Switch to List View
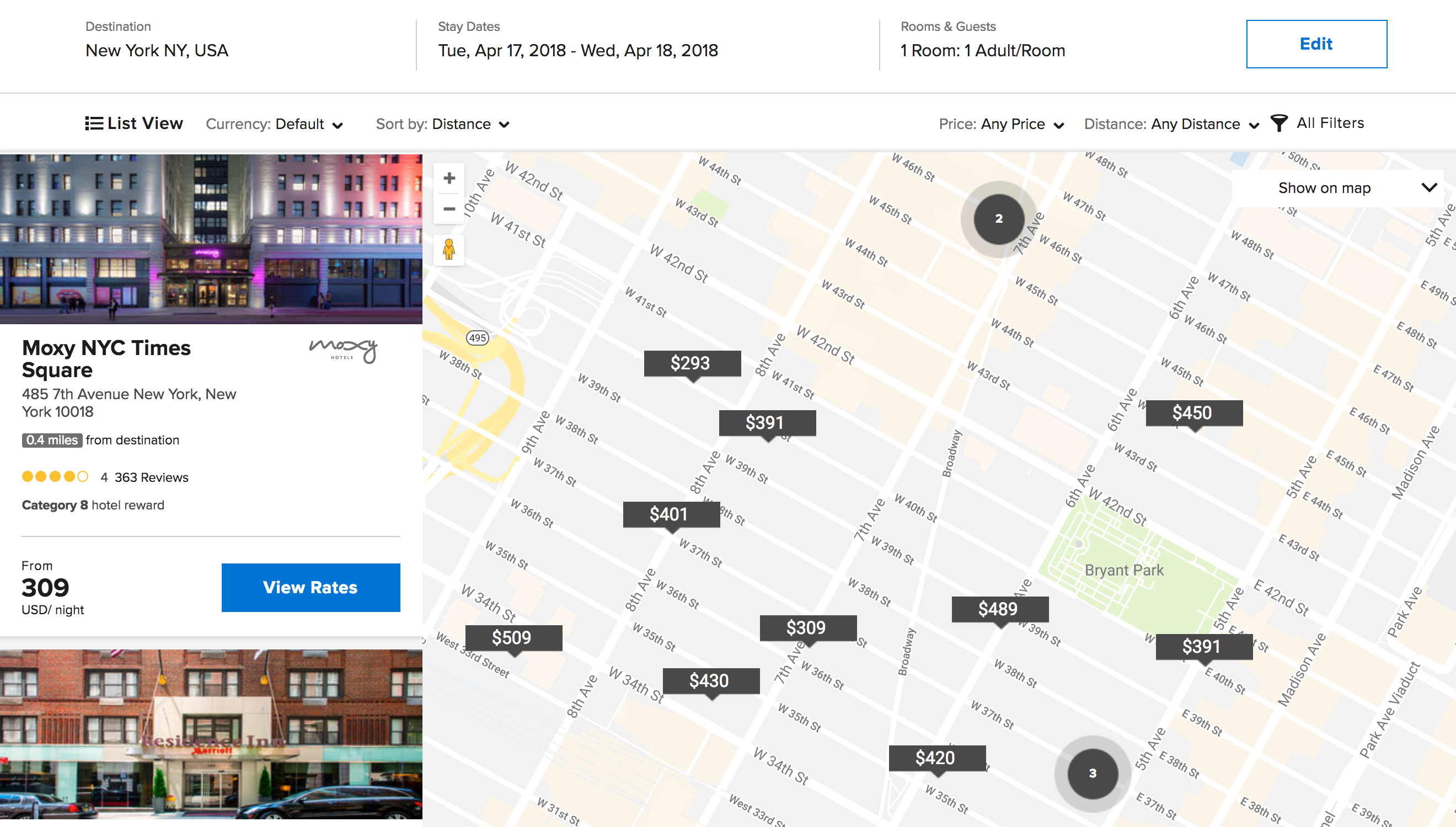This screenshot has height=827, width=1456. click(x=134, y=123)
